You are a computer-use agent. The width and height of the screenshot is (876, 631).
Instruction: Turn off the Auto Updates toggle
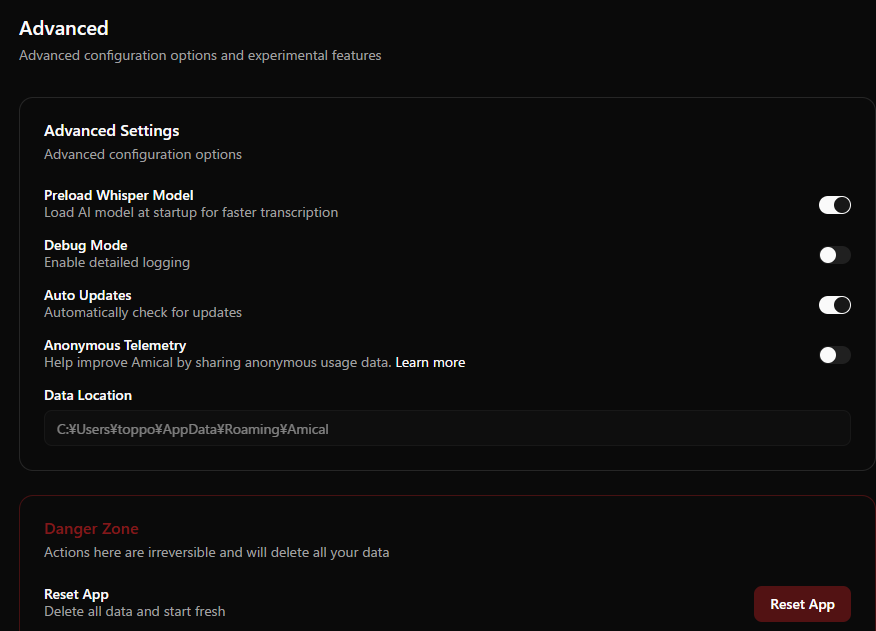pyautogui.click(x=834, y=305)
